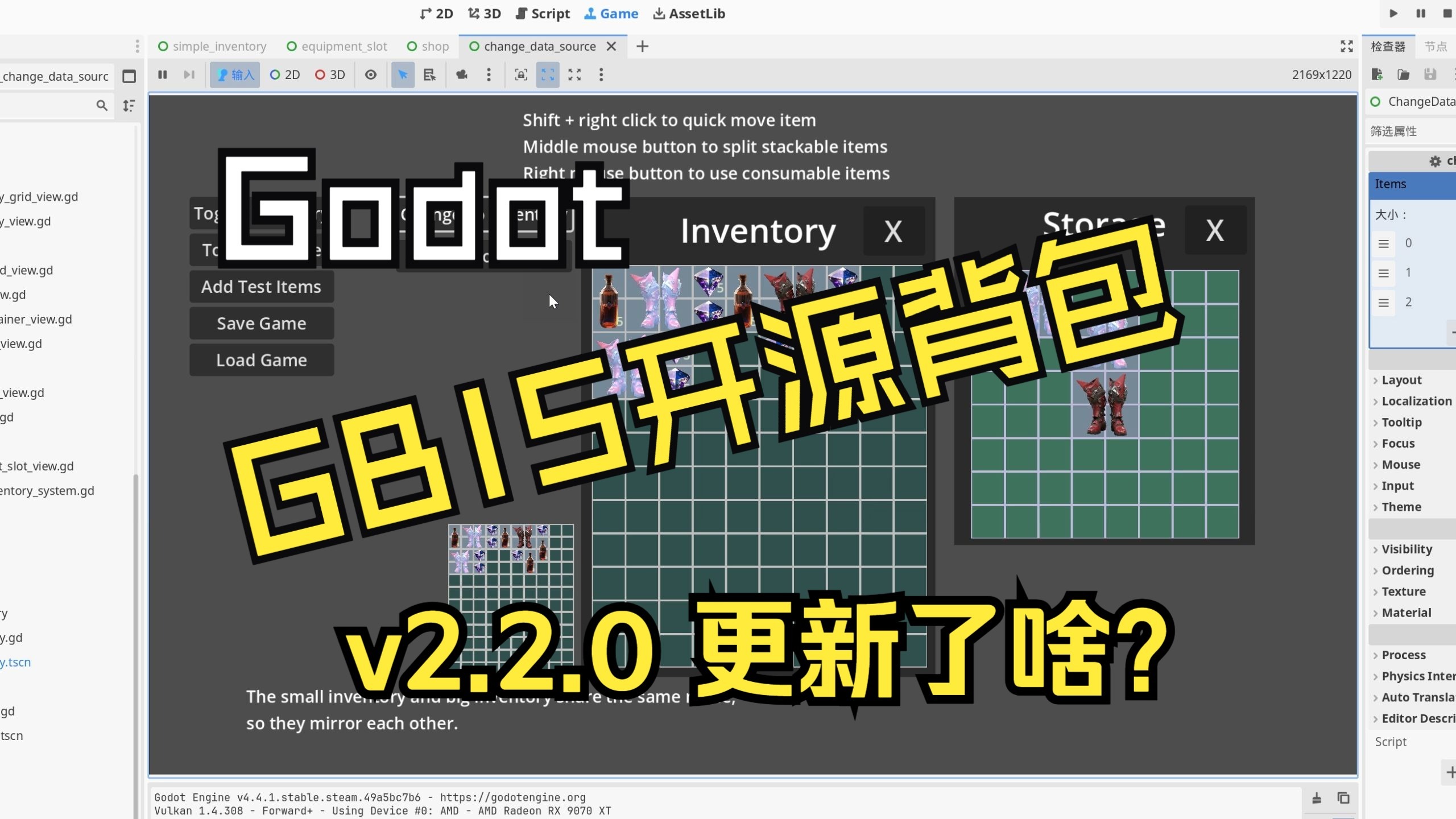This screenshot has width=1456, height=819.
Task: Click the Load Game button
Action: click(x=262, y=360)
